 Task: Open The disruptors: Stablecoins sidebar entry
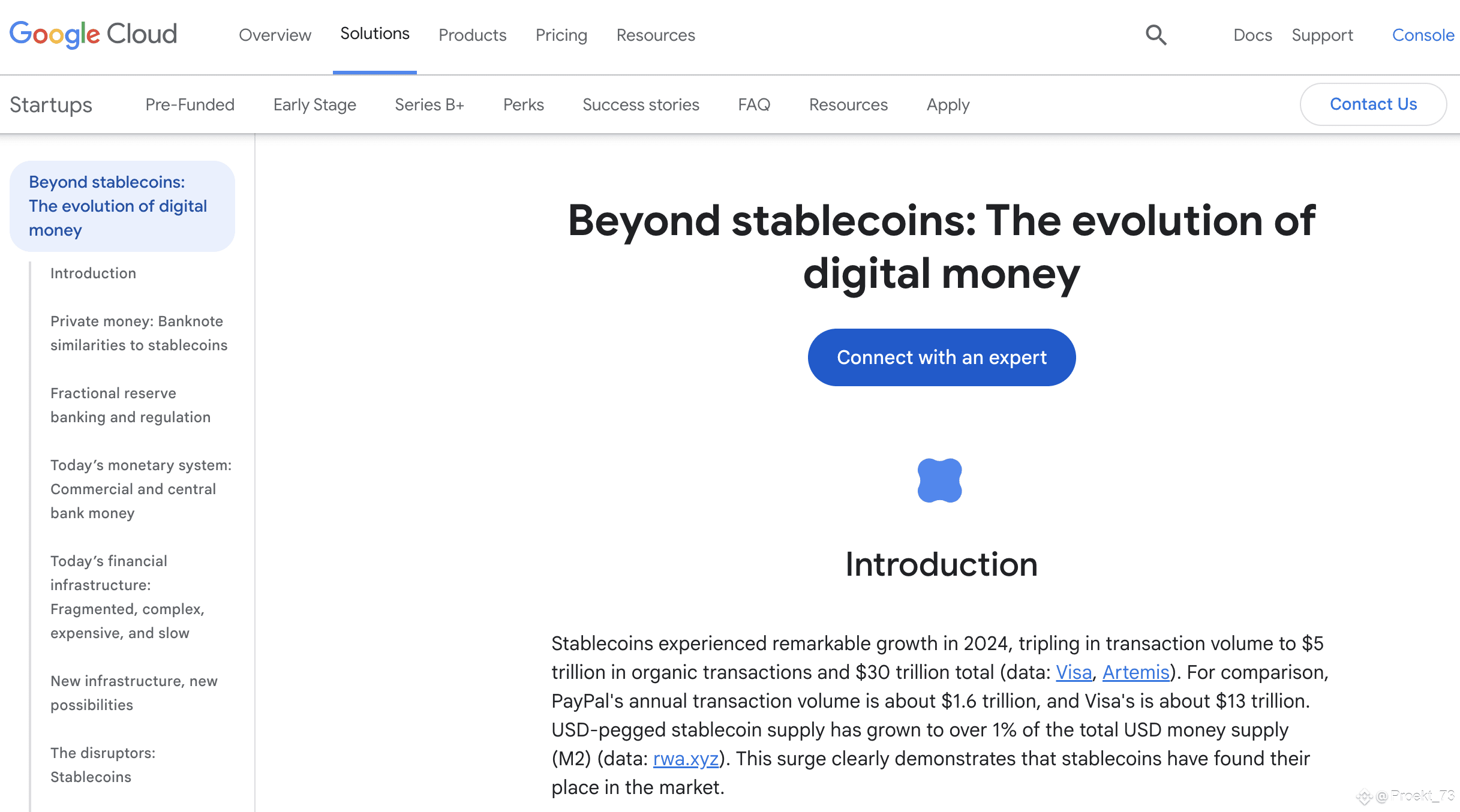(103, 765)
